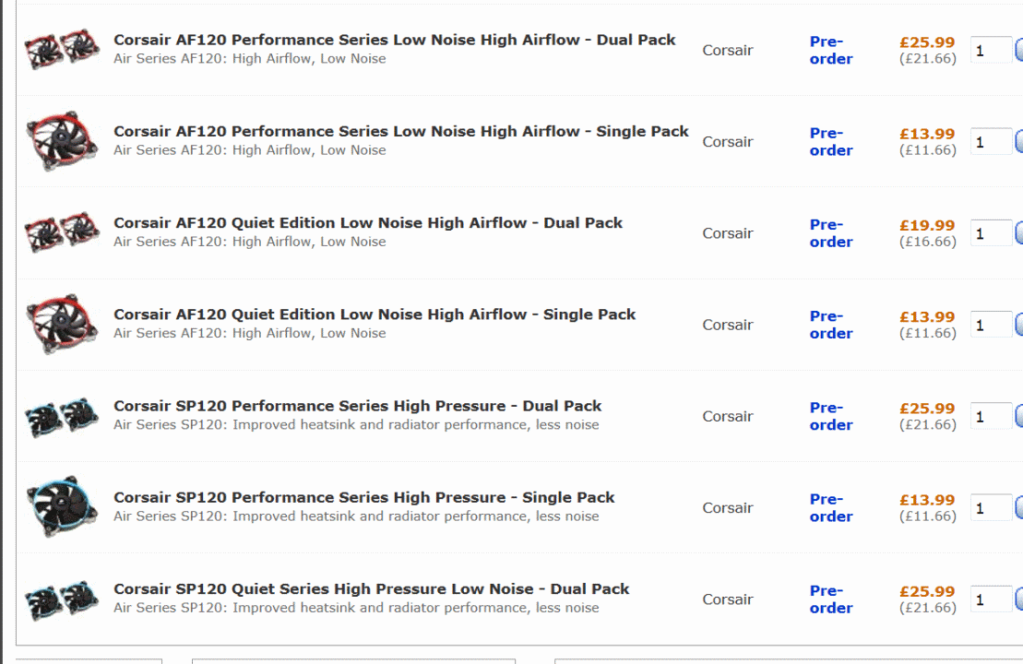Click quantity field for AF120 Performance Dual Pack

(990, 51)
